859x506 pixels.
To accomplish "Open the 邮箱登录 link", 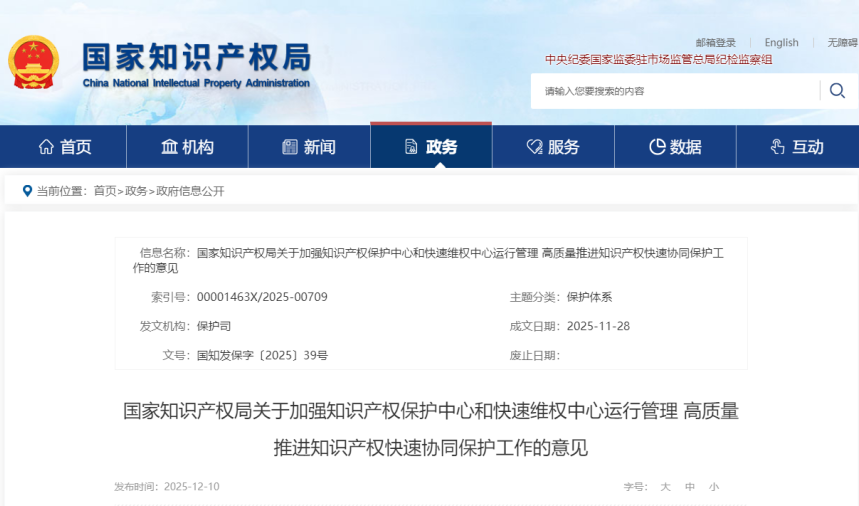I will 715,43.
